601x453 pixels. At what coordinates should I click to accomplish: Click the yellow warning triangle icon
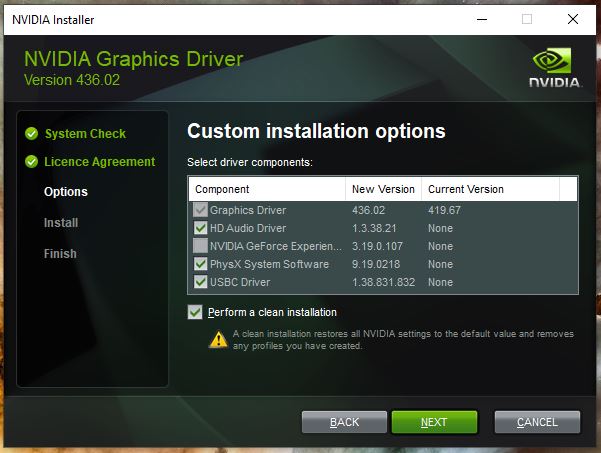(x=218, y=339)
